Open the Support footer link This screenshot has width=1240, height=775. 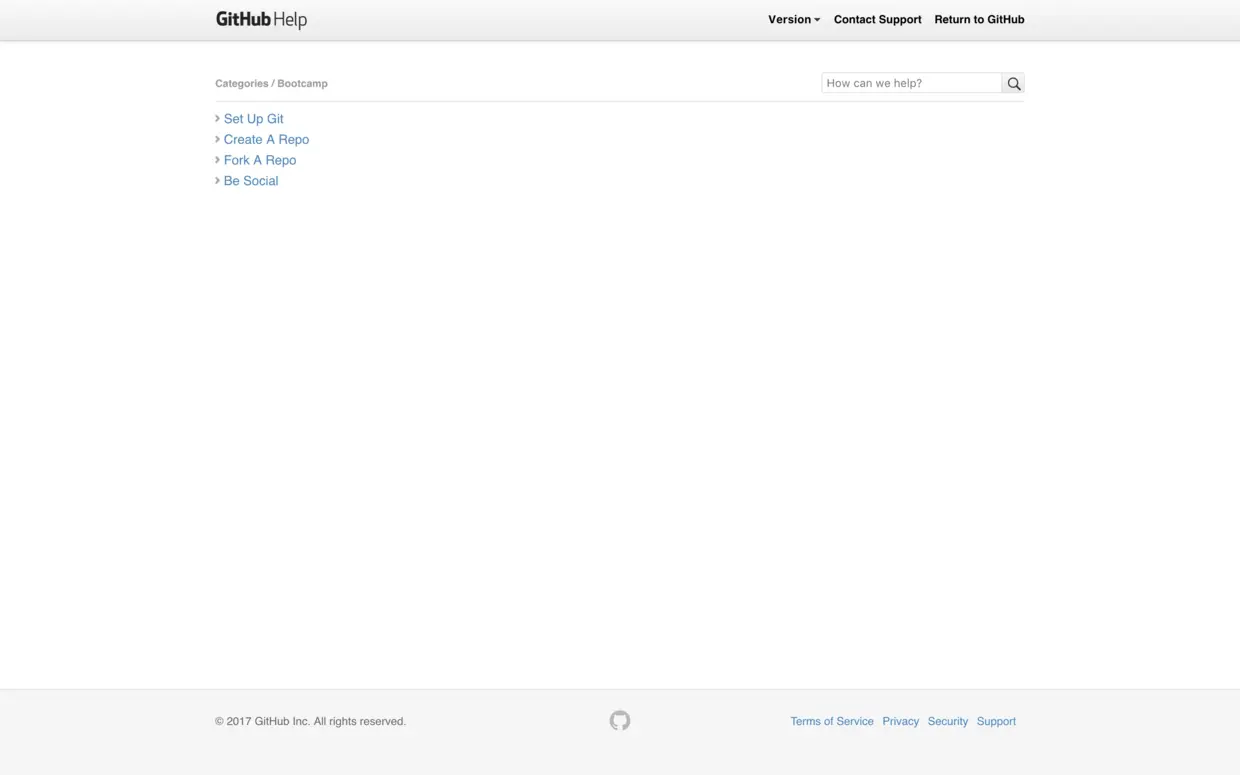(996, 721)
